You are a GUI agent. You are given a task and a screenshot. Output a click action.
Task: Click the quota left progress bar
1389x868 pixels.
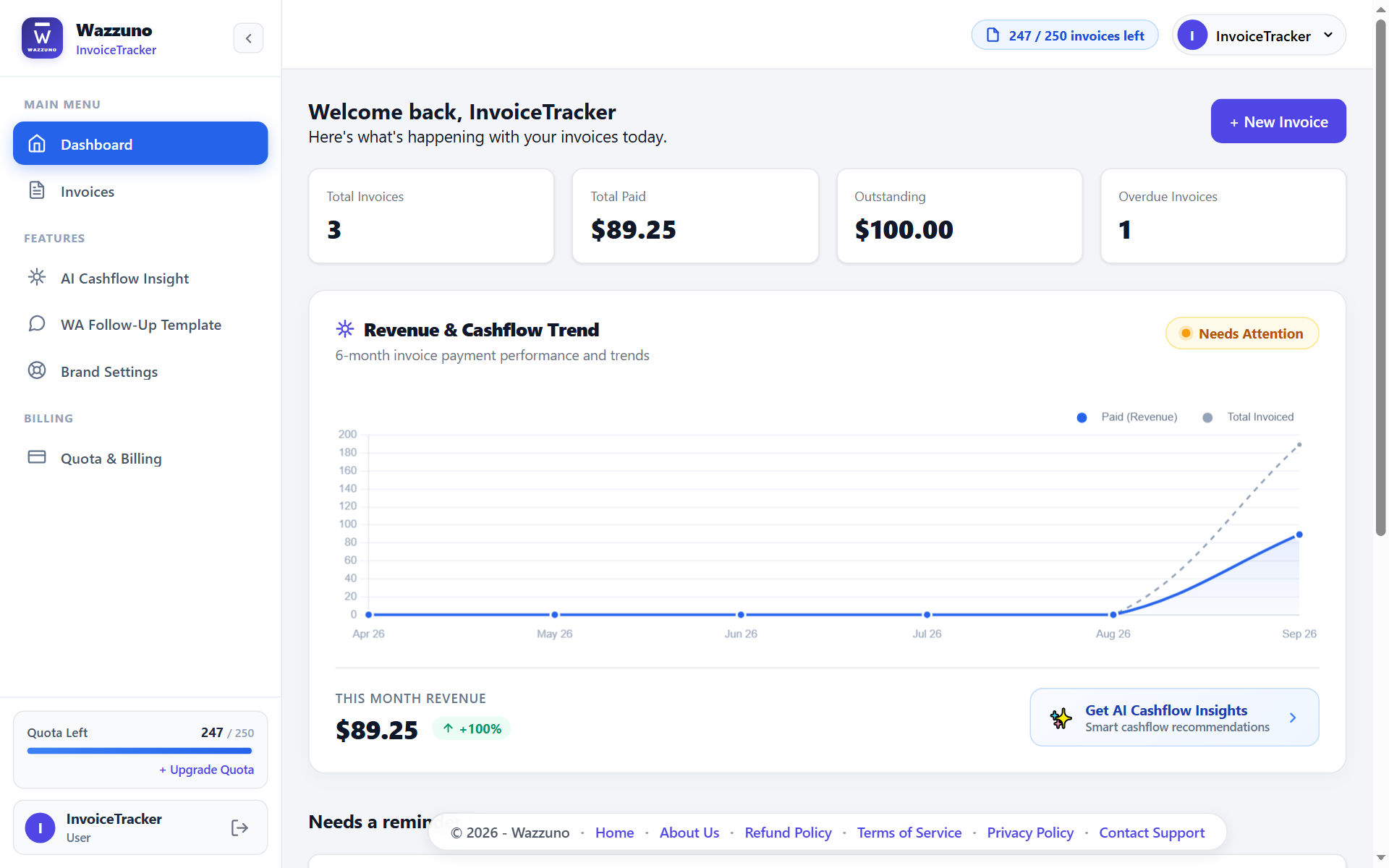tap(140, 751)
